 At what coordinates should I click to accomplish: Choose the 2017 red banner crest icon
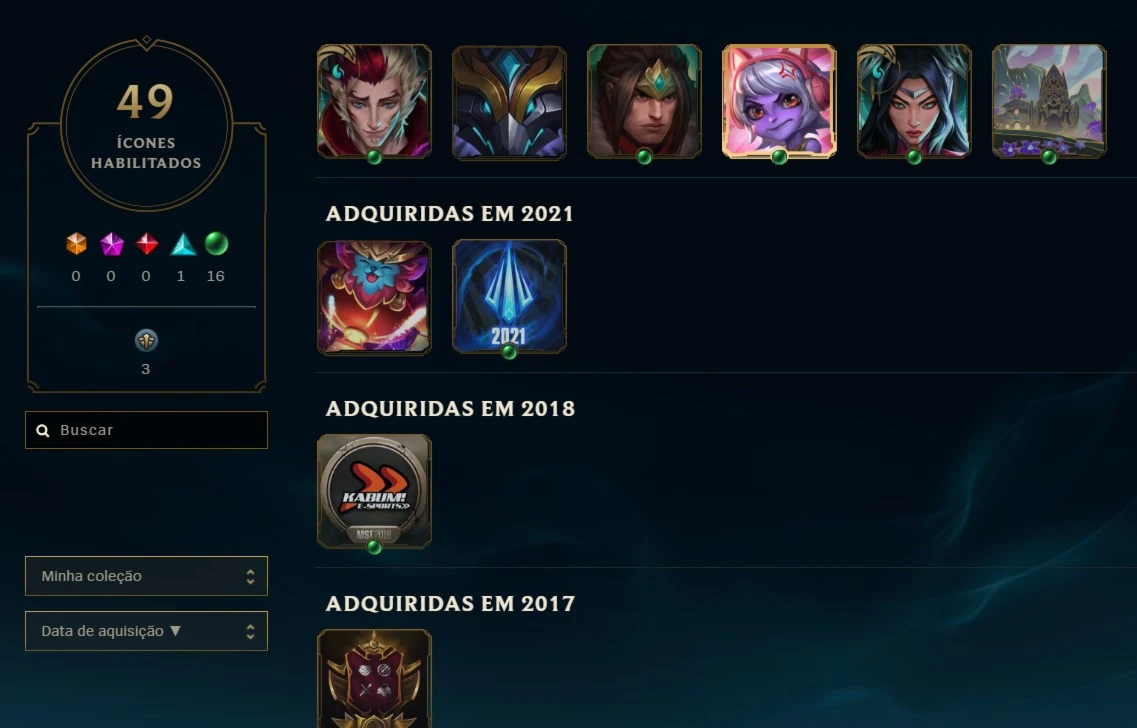(x=374, y=679)
